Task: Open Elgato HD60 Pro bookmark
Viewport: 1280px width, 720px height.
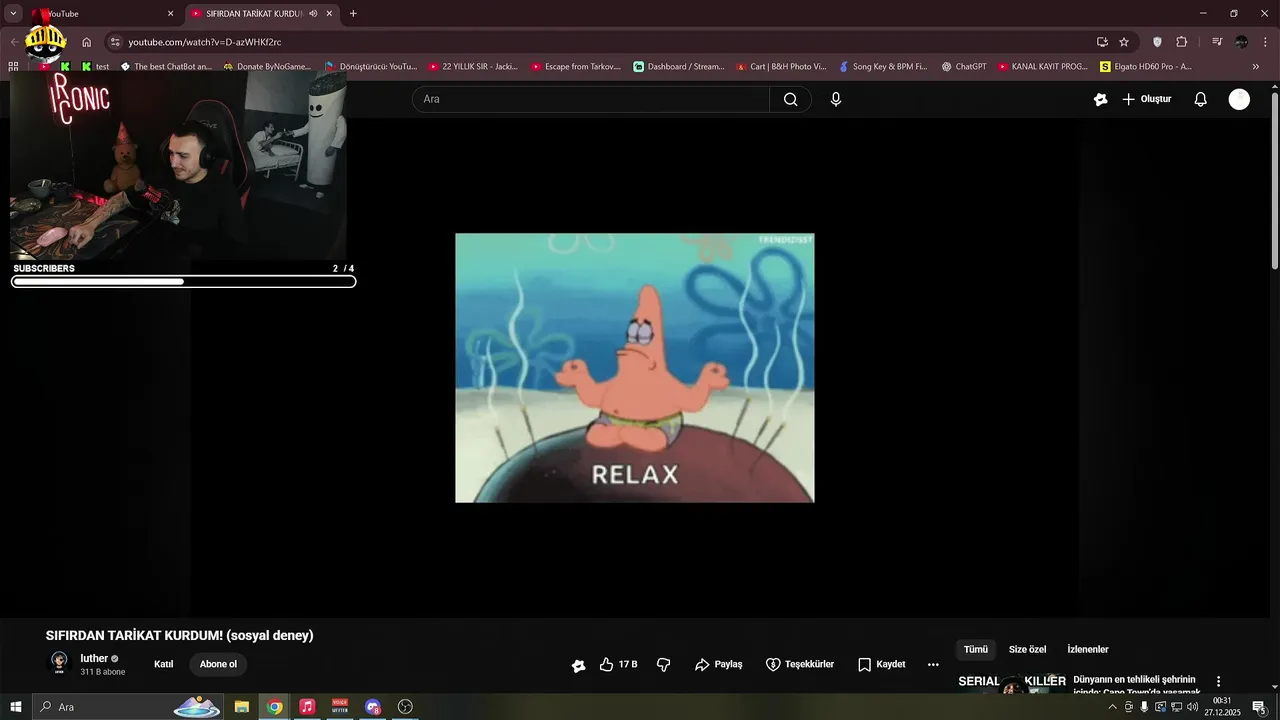Action: pyautogui.click(x=1146, y=67)
